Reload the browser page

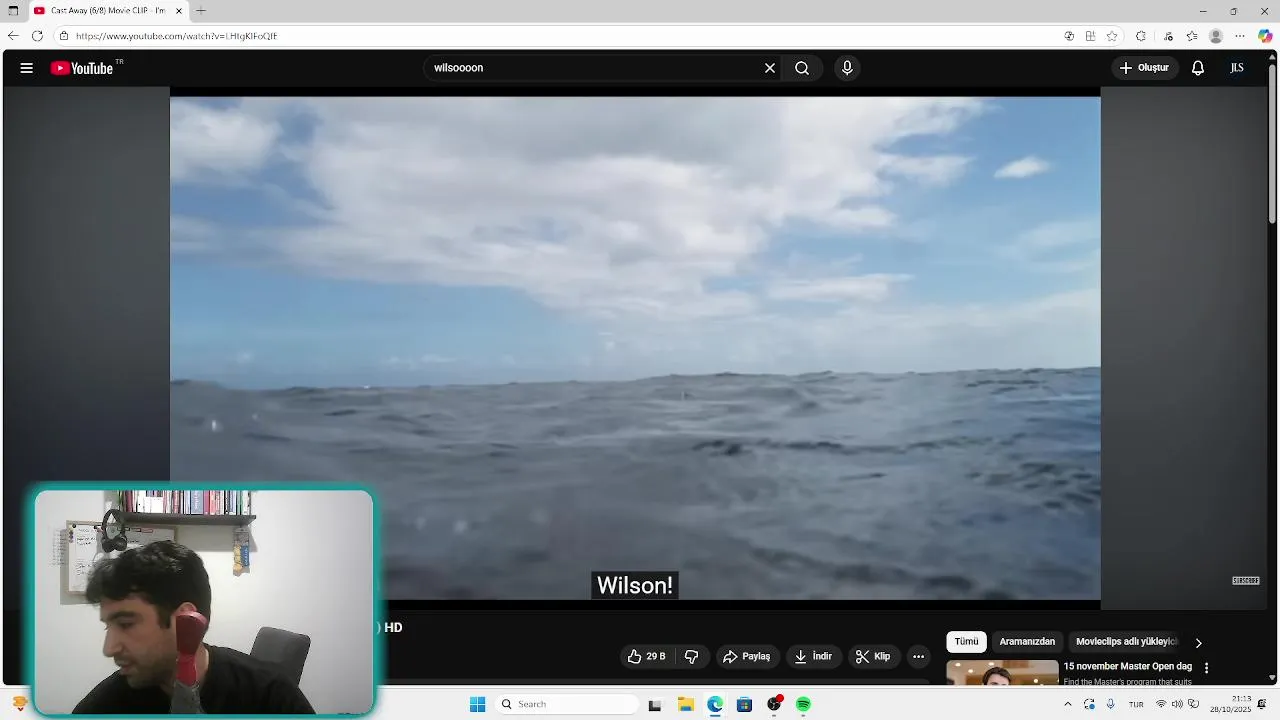point(37,36)
